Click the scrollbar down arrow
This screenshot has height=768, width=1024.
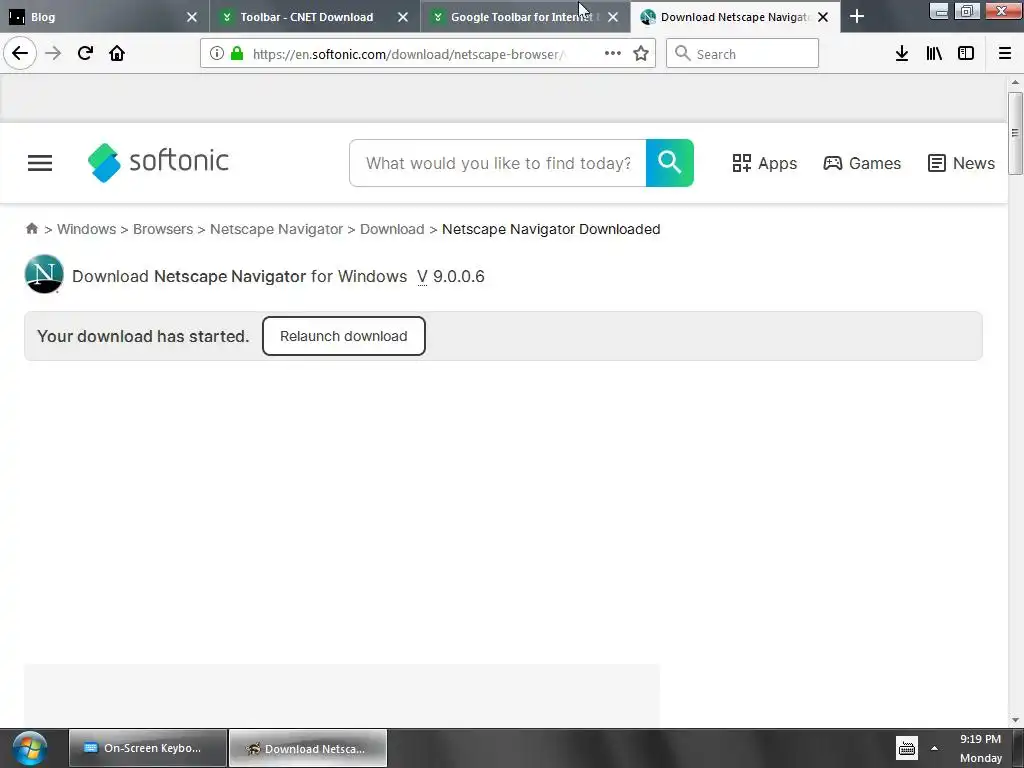coord(1015,720)
